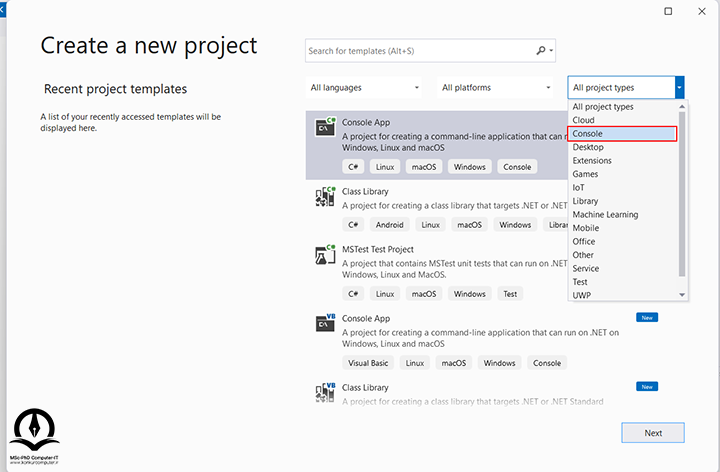Click Recent project templates heading
This screenshot has width=720, height=472.
tap(115, 89)
